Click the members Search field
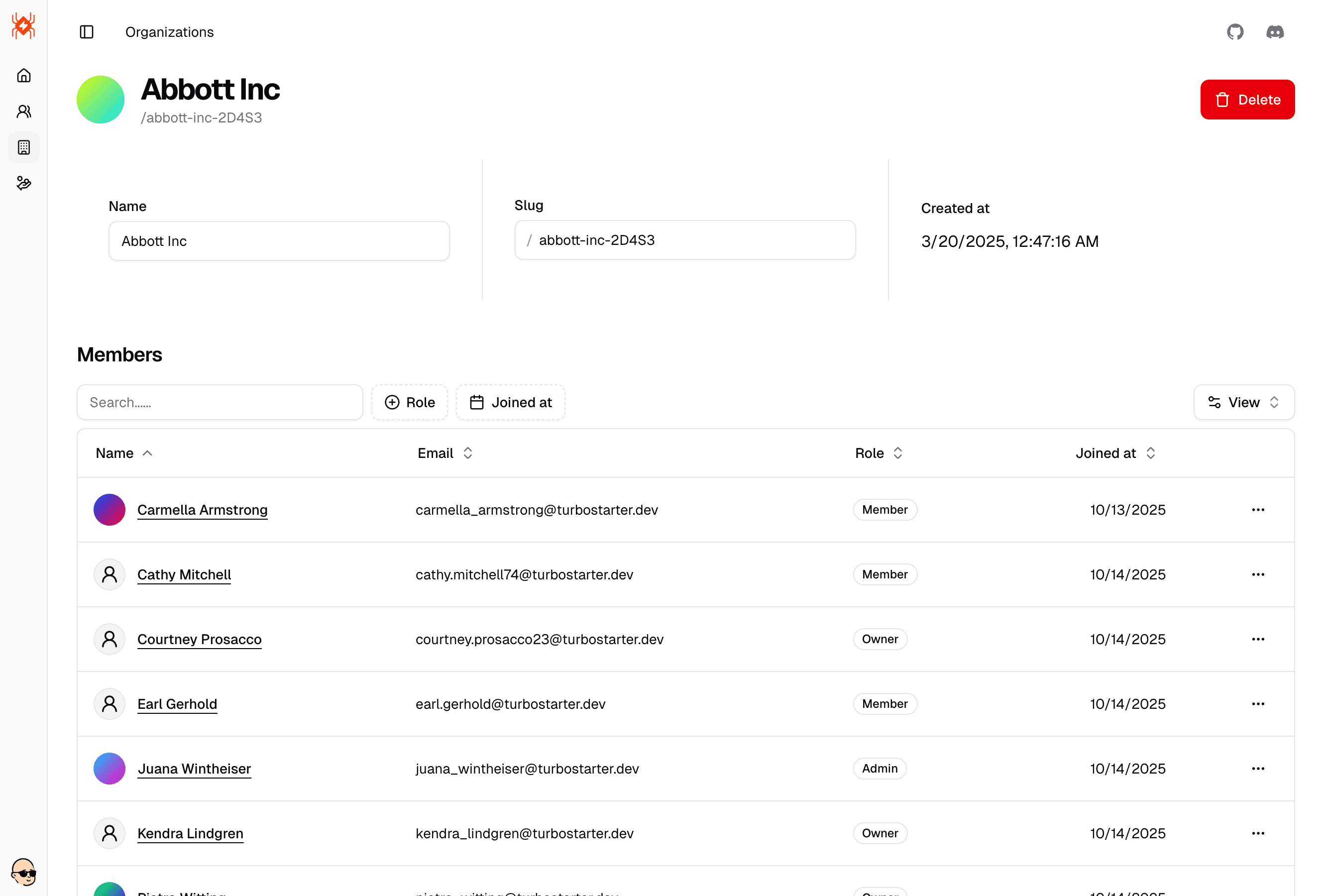Image resolution: width=1324 pixels, height=896 pixels. click(x=220, y=403)
